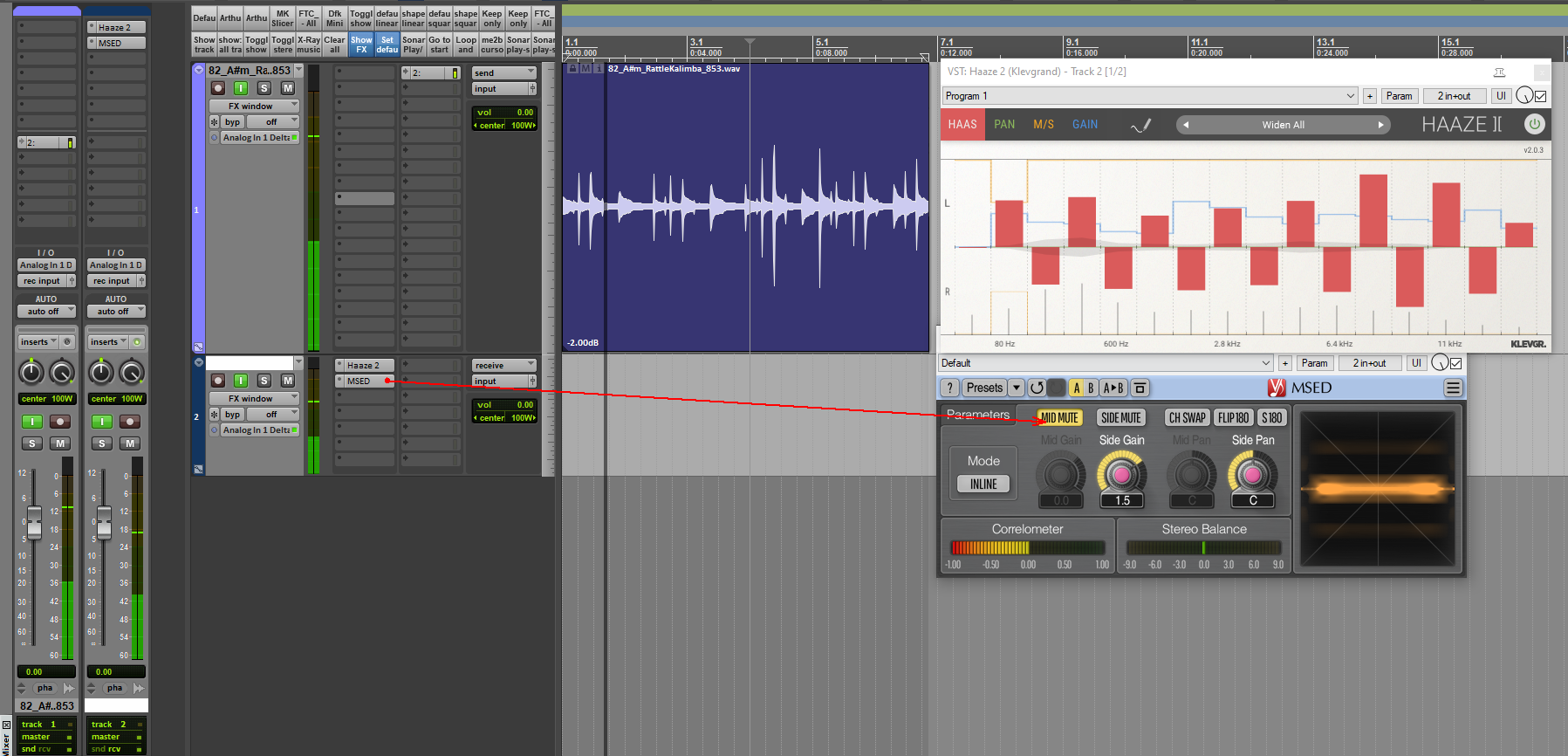1568x756 pixels.
Task: Solo track 2 in arrange view
Action: pos(264,381)
